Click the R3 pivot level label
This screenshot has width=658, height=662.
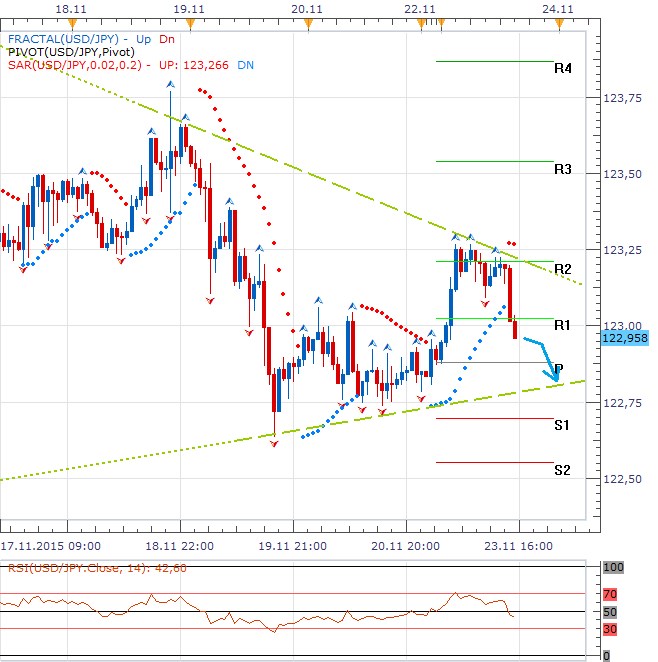click(563, 169)
